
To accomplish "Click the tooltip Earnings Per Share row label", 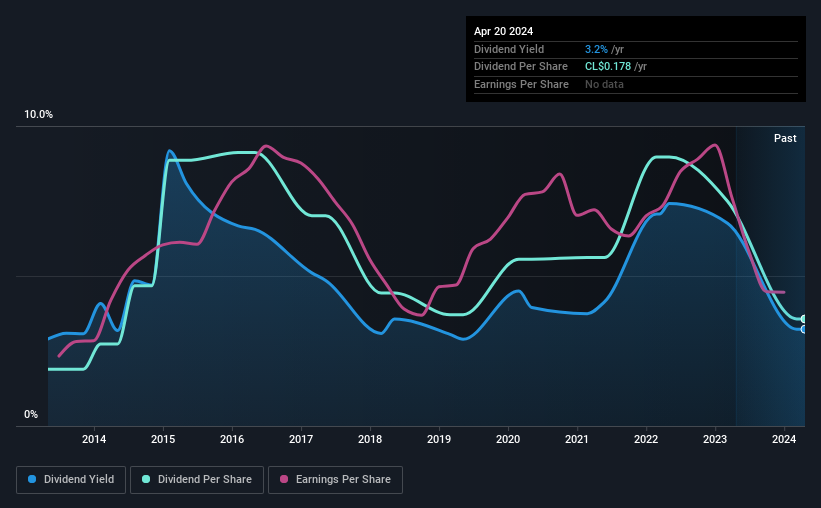I will point(521,84).
